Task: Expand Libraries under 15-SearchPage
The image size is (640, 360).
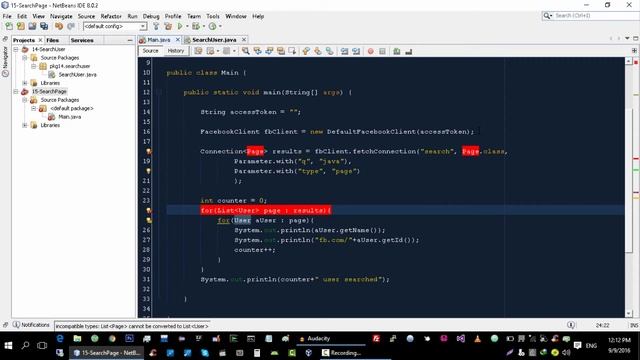Action: pos(25,125)
